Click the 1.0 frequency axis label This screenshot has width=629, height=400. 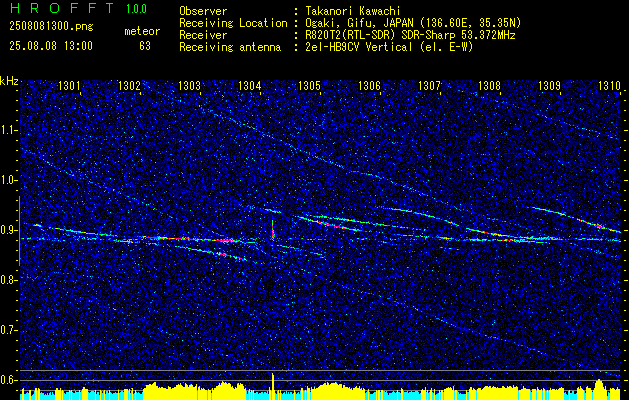(x=9, y=180)
